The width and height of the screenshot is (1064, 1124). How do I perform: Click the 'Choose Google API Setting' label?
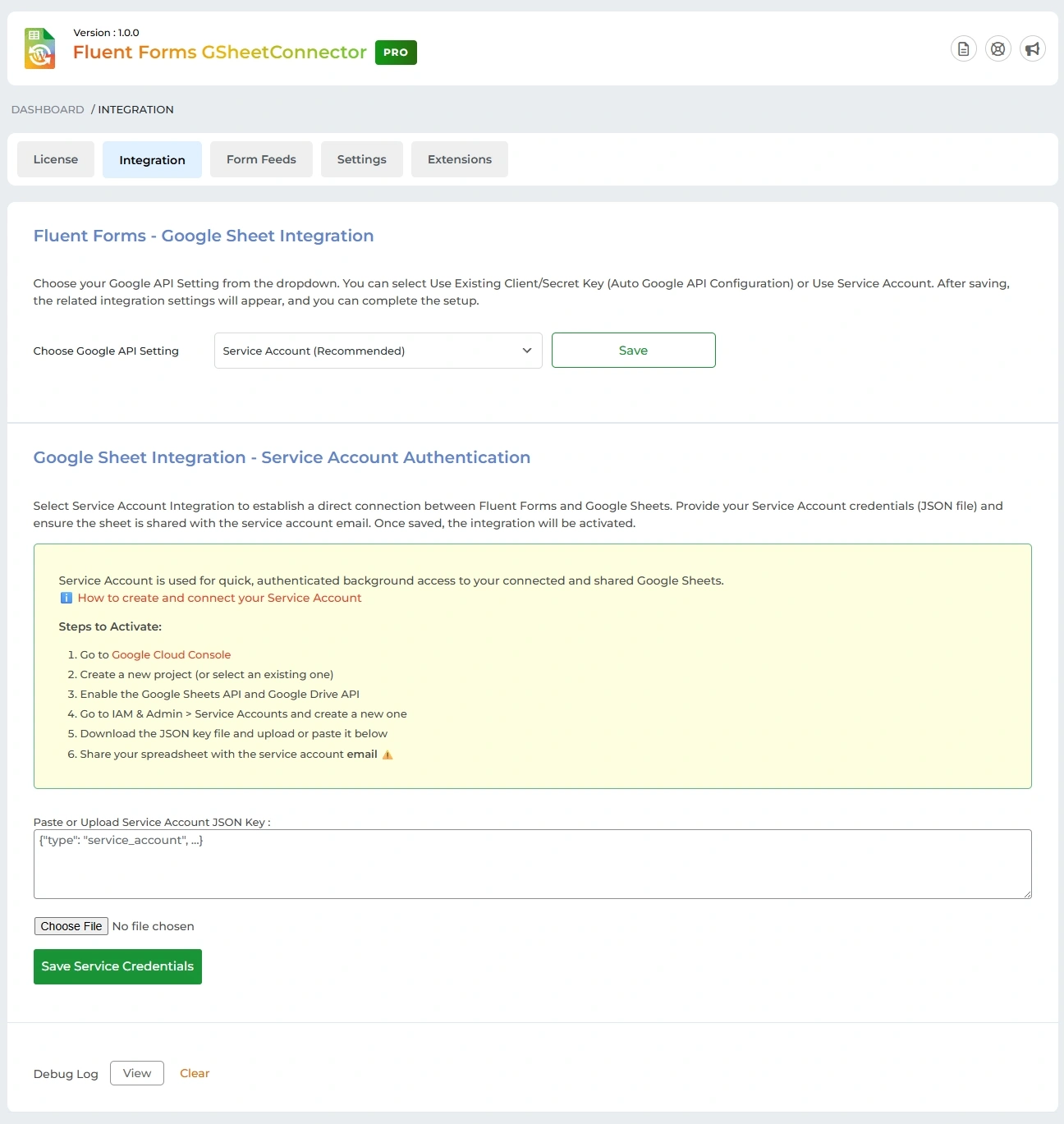(106, 351)
